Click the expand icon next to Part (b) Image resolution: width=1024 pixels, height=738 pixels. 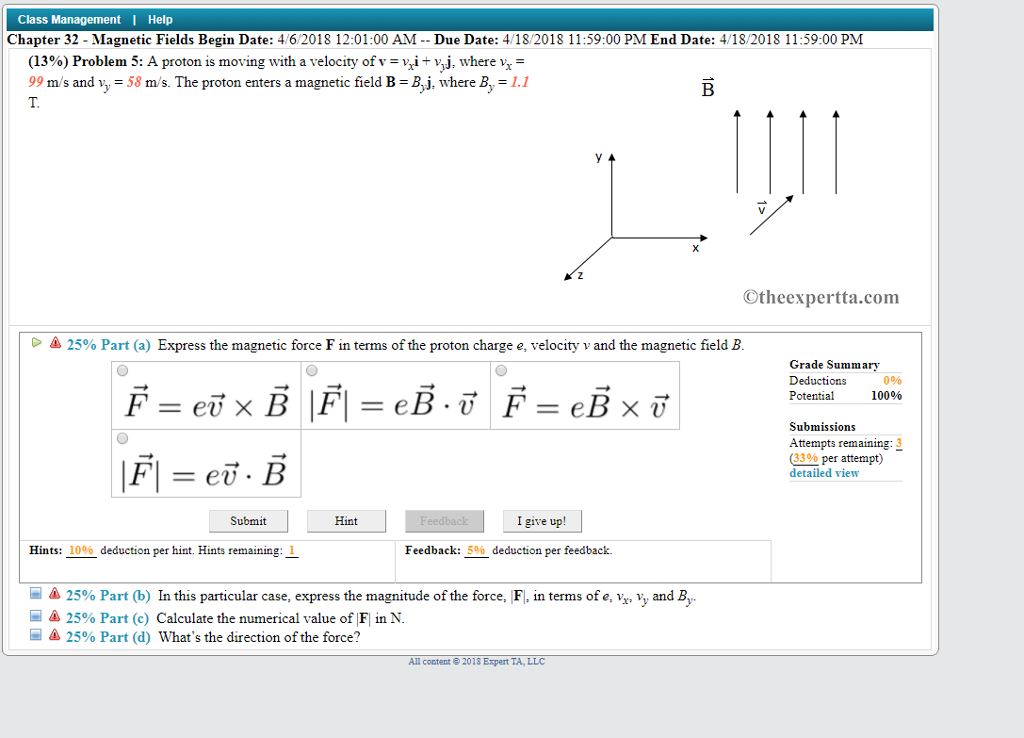click(35, 594)
